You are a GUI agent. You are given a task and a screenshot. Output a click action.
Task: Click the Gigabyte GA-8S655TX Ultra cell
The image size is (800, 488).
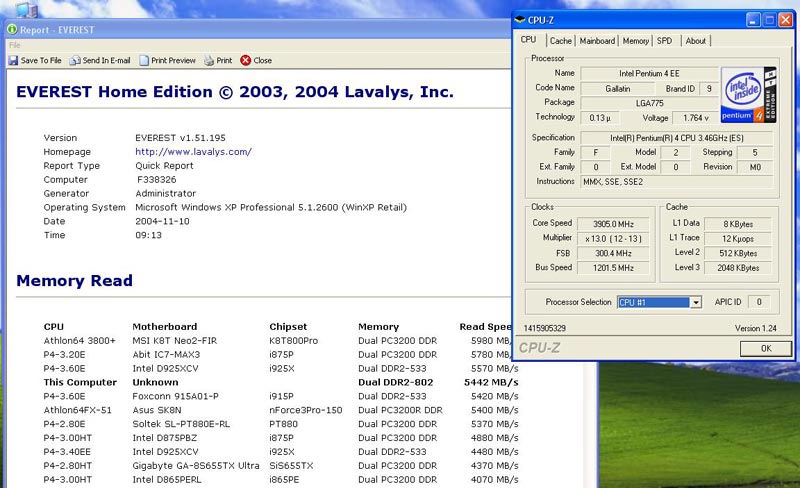(196, 466)
